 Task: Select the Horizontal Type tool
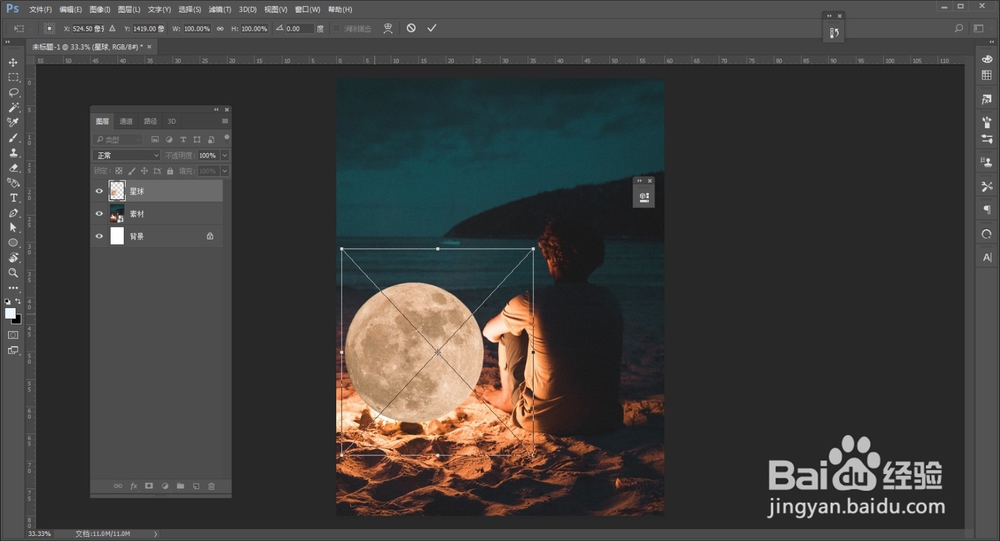click(13, 198)
